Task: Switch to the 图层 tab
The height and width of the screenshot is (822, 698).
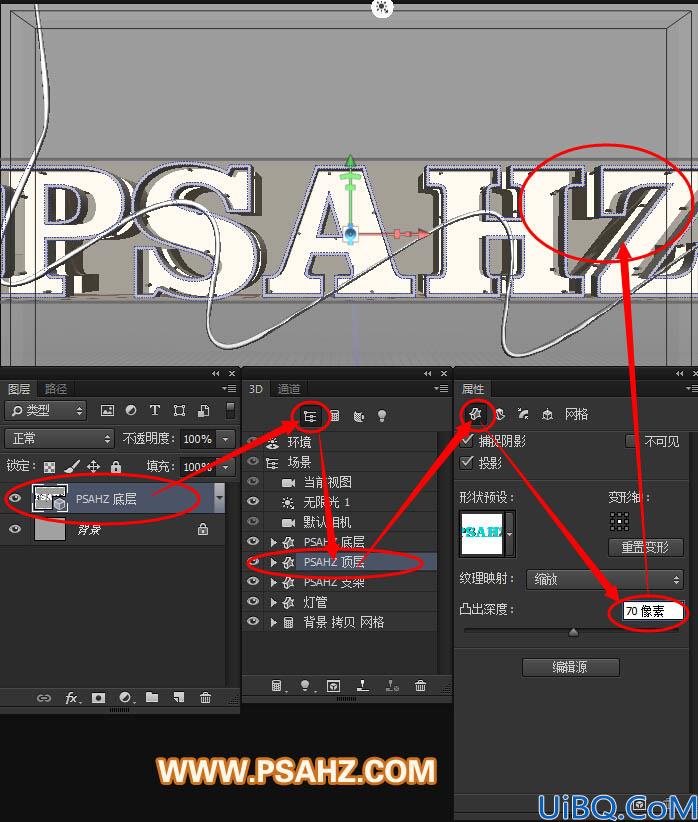Action: click(19, 389)
